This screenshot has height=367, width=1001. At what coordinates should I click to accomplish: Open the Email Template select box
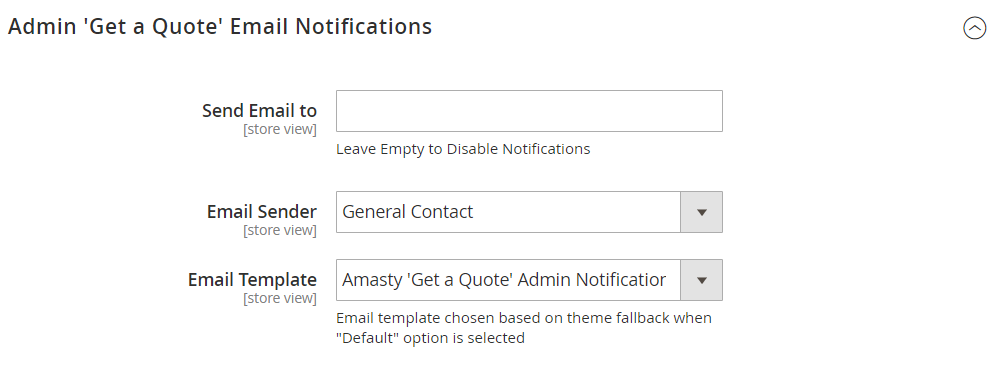tap(529, 280)
